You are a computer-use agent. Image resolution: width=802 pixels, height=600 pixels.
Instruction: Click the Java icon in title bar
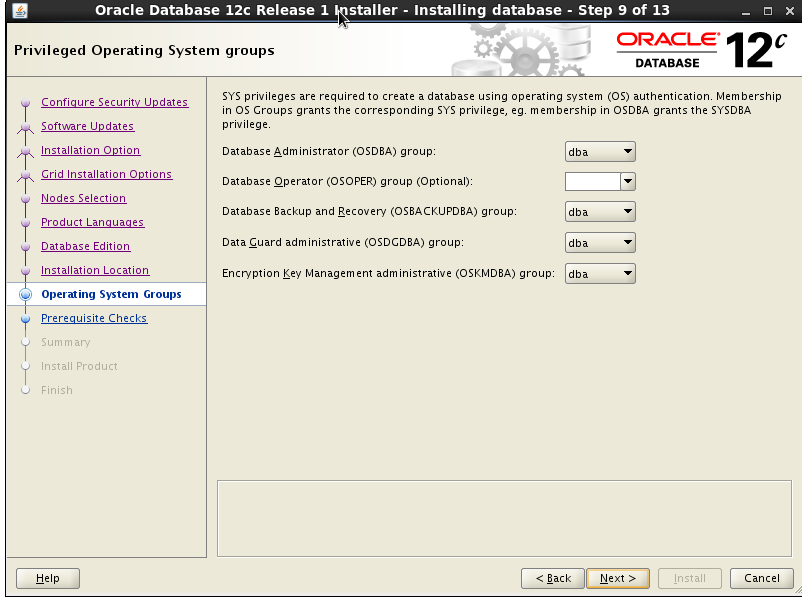pos(19,10)
